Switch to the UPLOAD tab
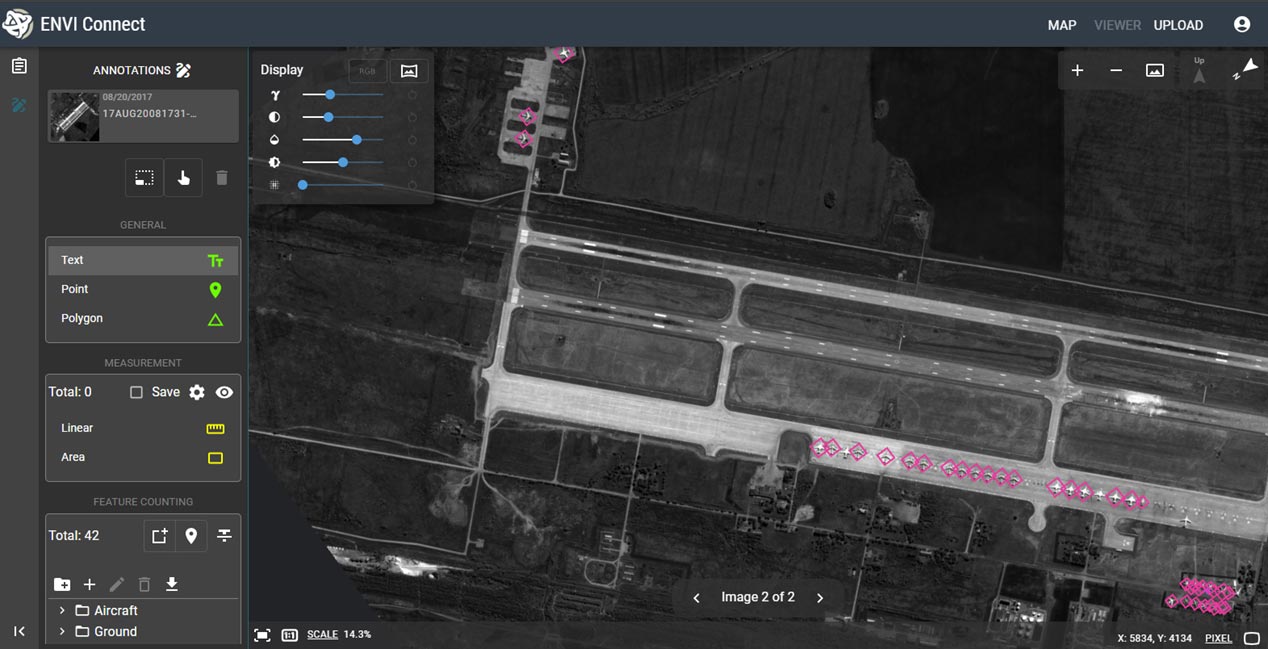 (x=1178, y=25)
